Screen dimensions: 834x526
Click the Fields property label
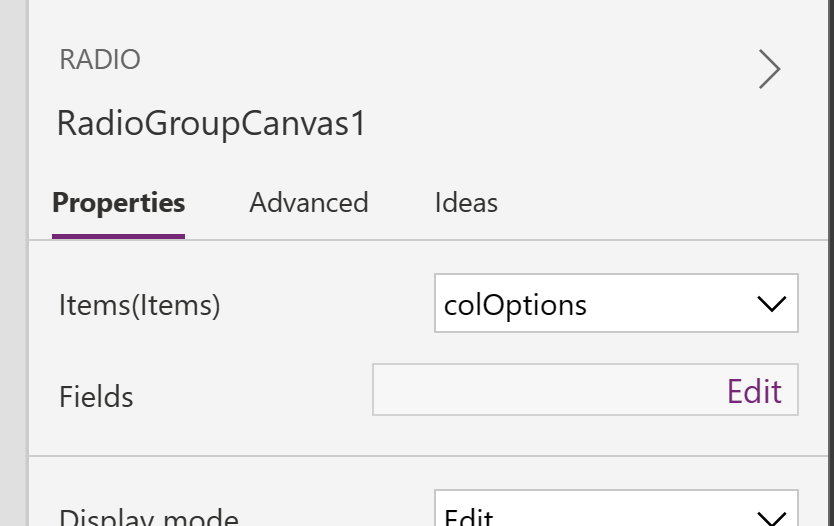(x=96, y=397)
